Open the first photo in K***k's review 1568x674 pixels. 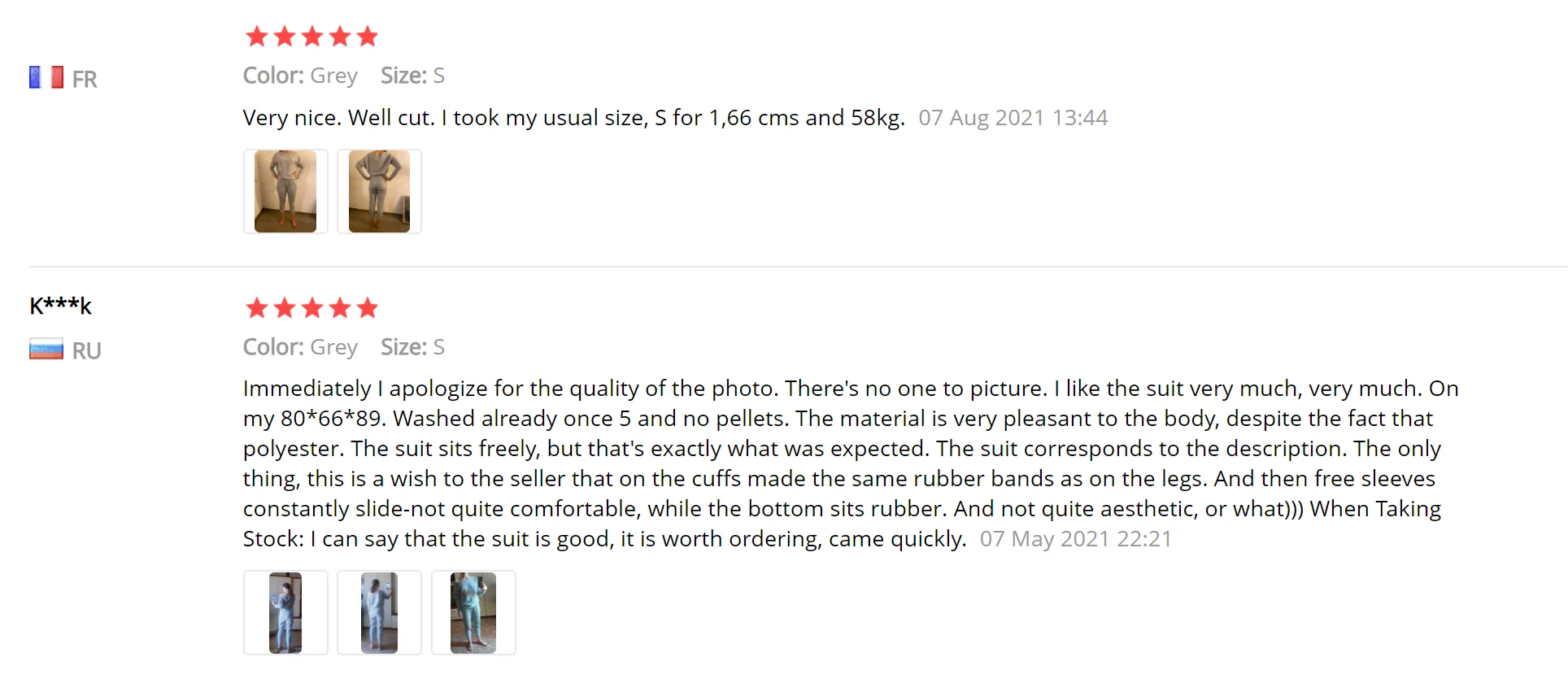coord(285,613)
